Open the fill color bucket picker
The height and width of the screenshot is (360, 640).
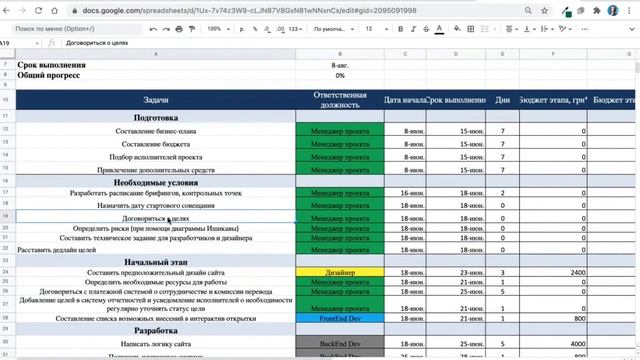(x=457, y=29)
